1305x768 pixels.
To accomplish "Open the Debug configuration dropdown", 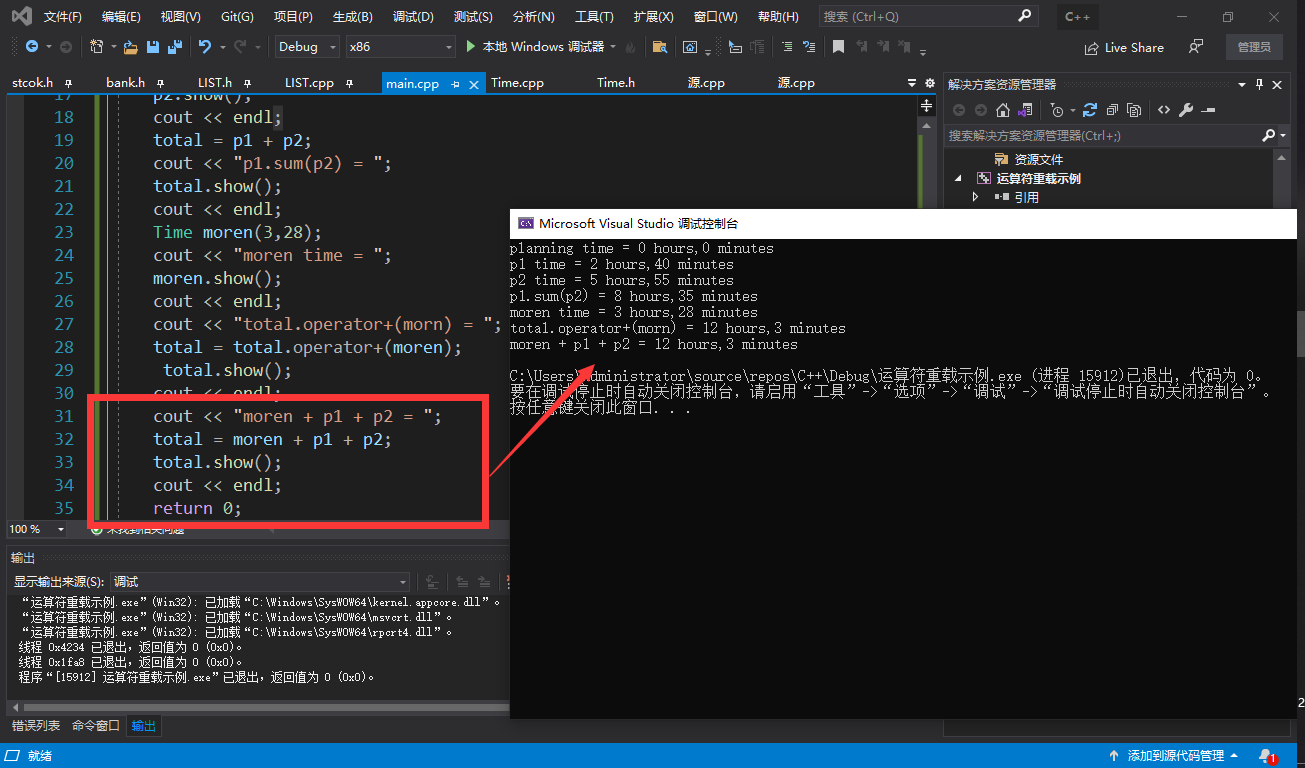I will pyautogui.click(x=307, y=47).
